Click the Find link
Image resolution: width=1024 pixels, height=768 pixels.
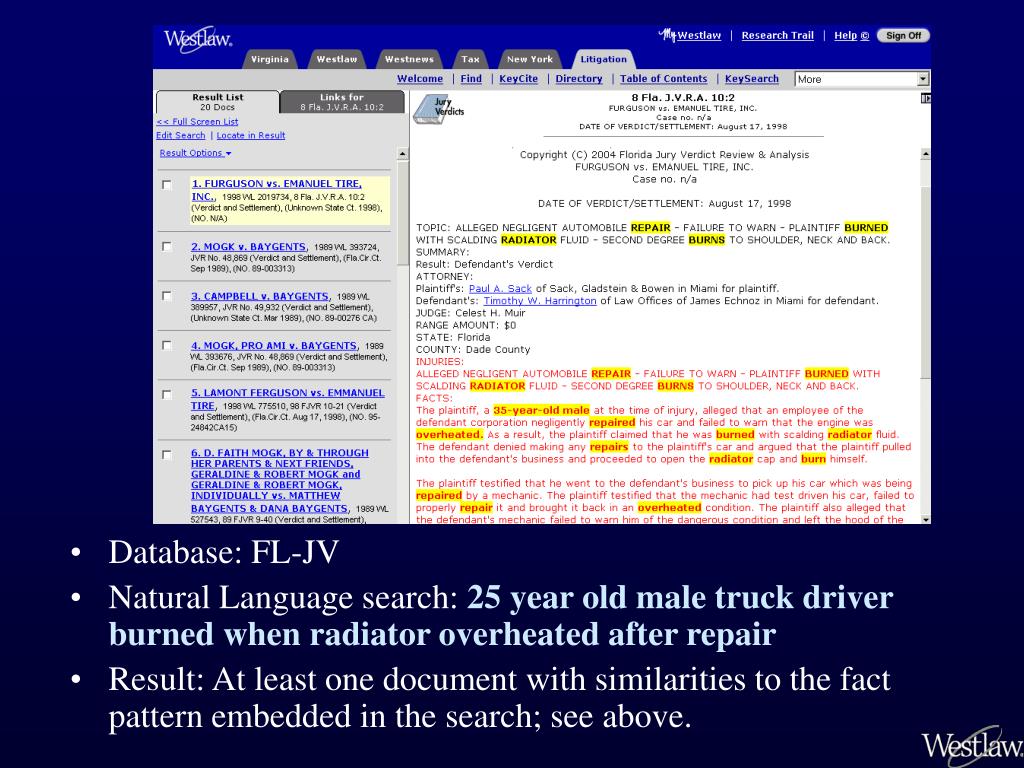click(x=471, y=78)
